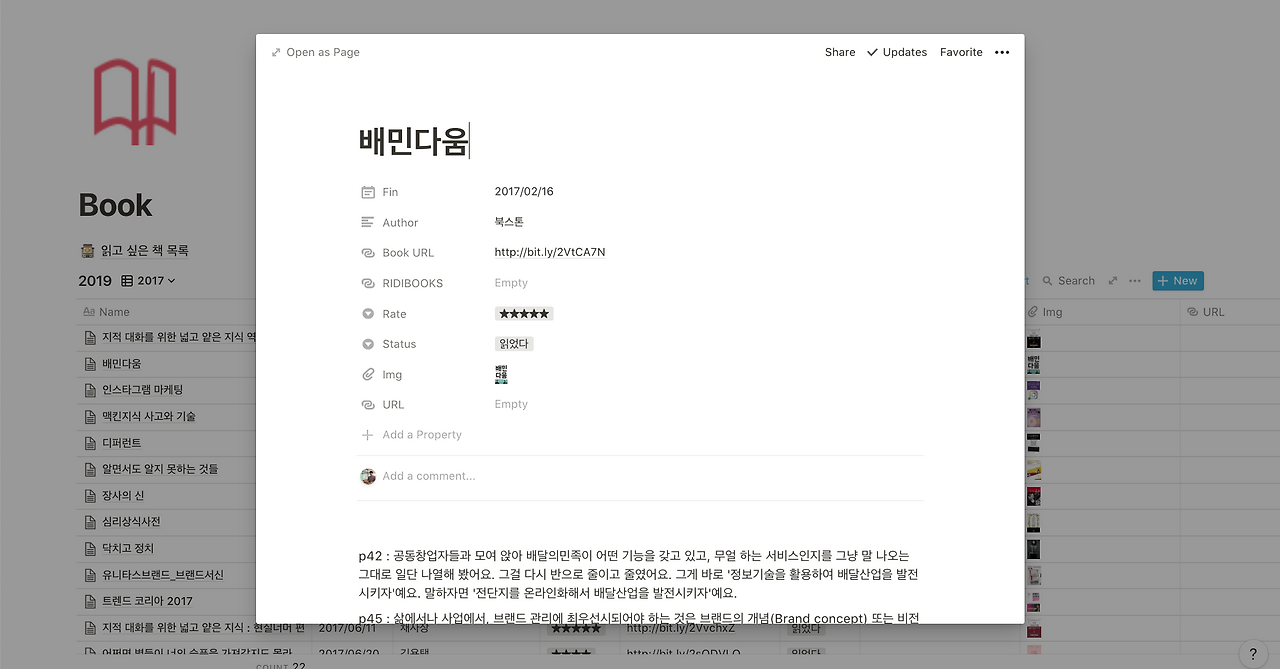Click the user avatar beside comment box
Image resolution: width=1280 pixels, height=669 pixels.
click(x=368, y=476)
